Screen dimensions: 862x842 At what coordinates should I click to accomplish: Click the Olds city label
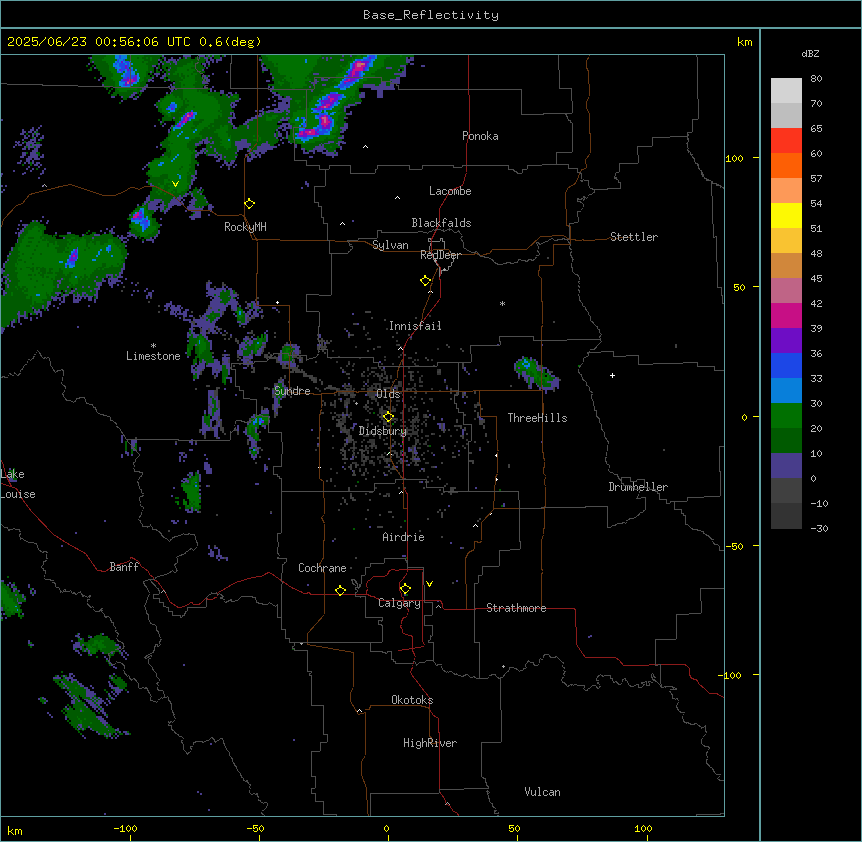pyautogui.click(x=388, y=394)
